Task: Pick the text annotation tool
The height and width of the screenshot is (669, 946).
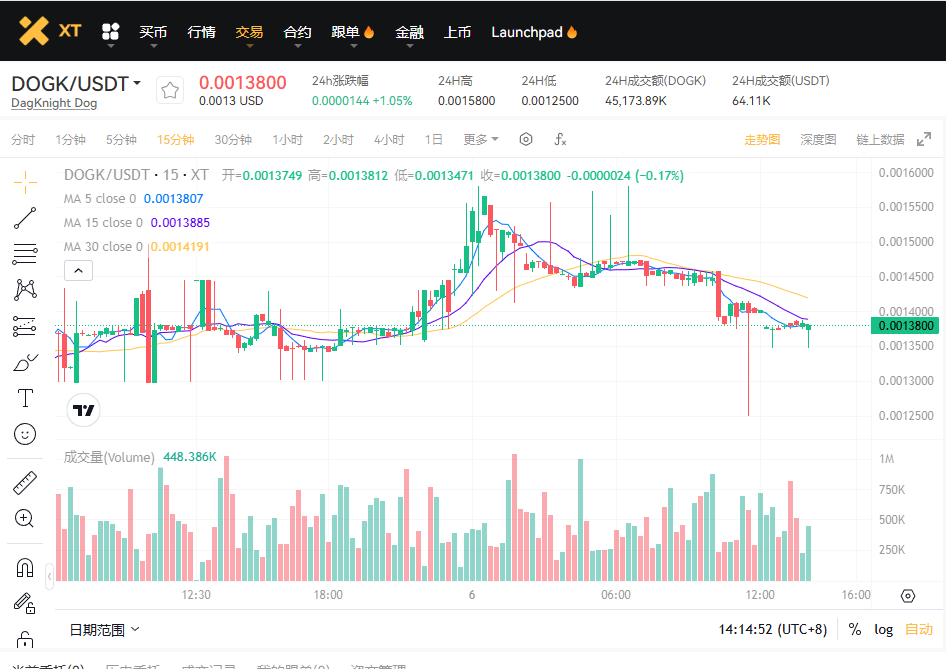Action: point(26,398)
